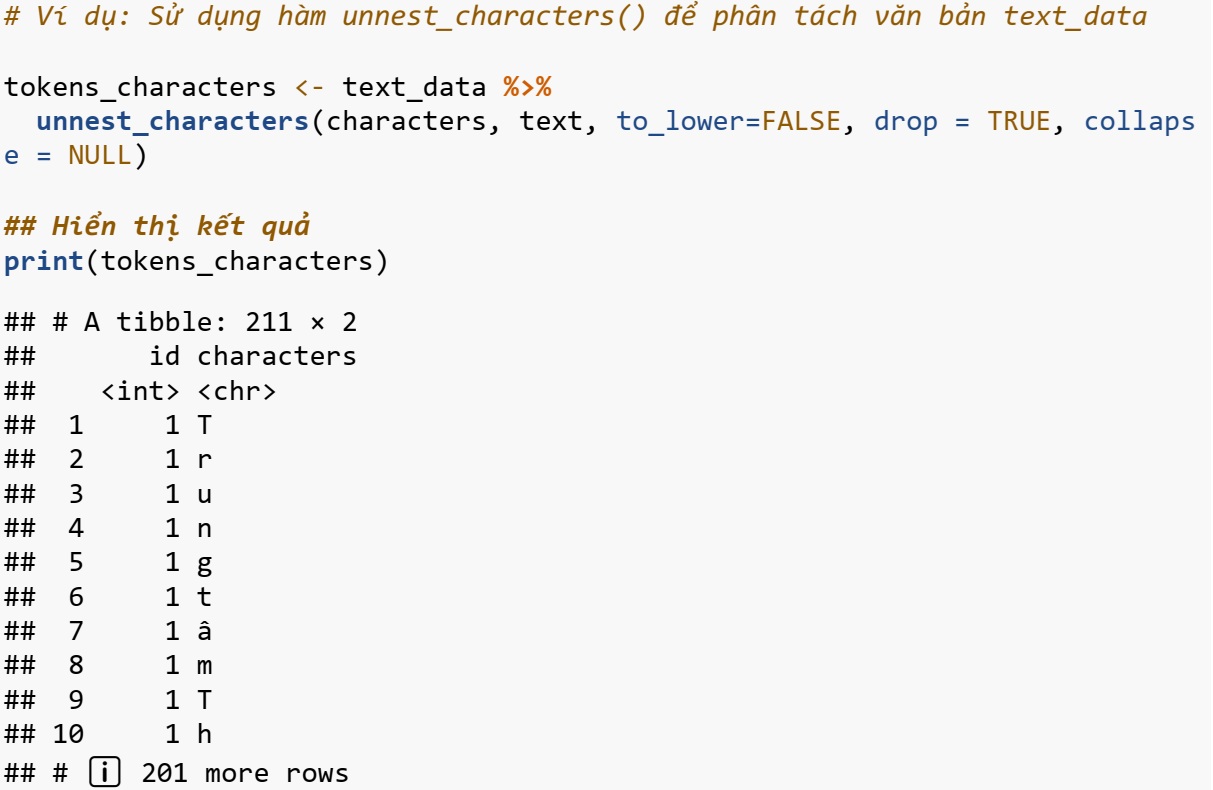Click the info icon before "201 more rows"
This screenshot has height=790, width=1213.
[x=100, y=773]
